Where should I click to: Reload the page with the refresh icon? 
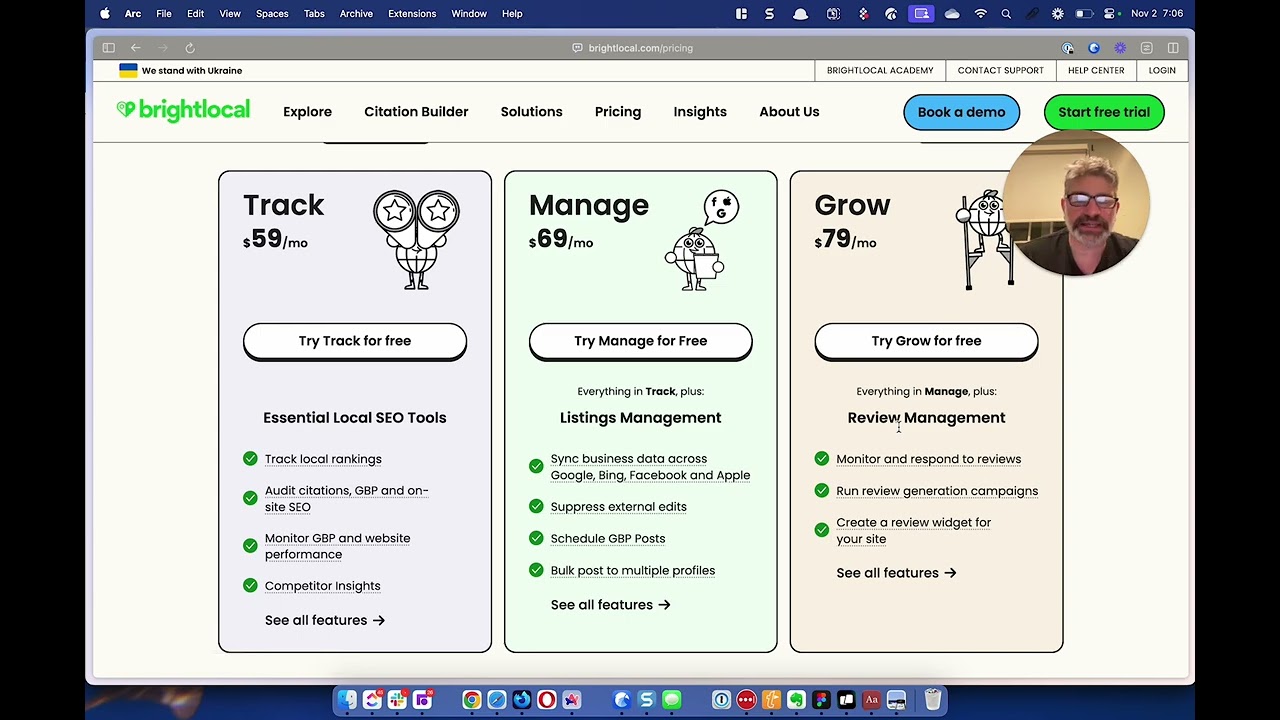190,48
